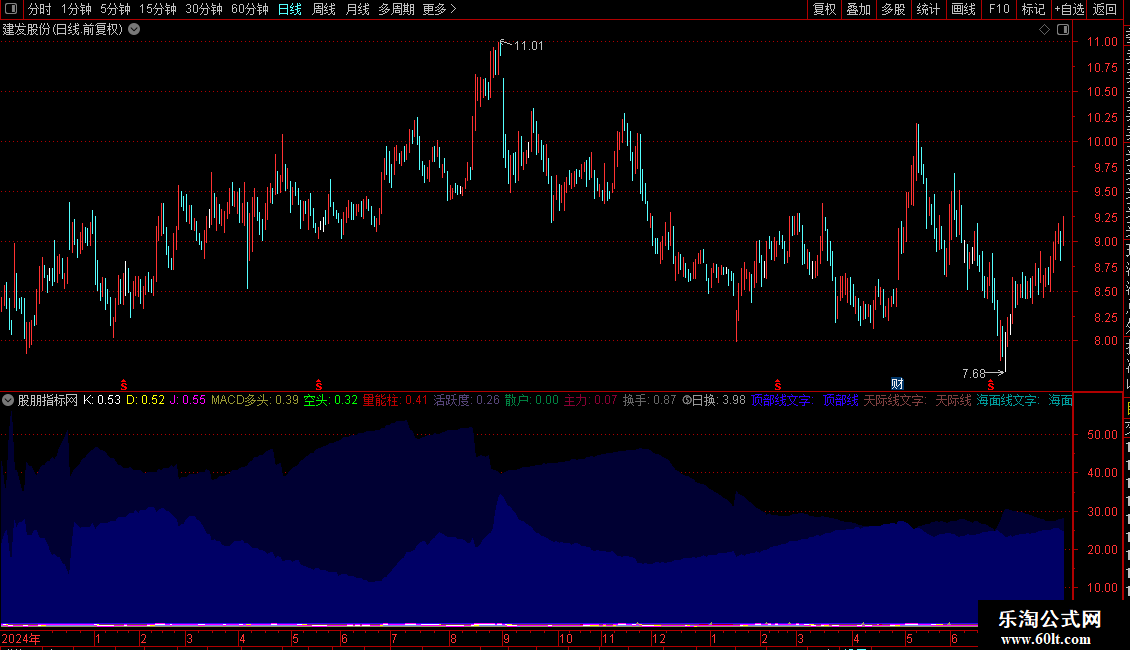
Task: Click the red S signal marker near July
Action: tap(319, 386)
